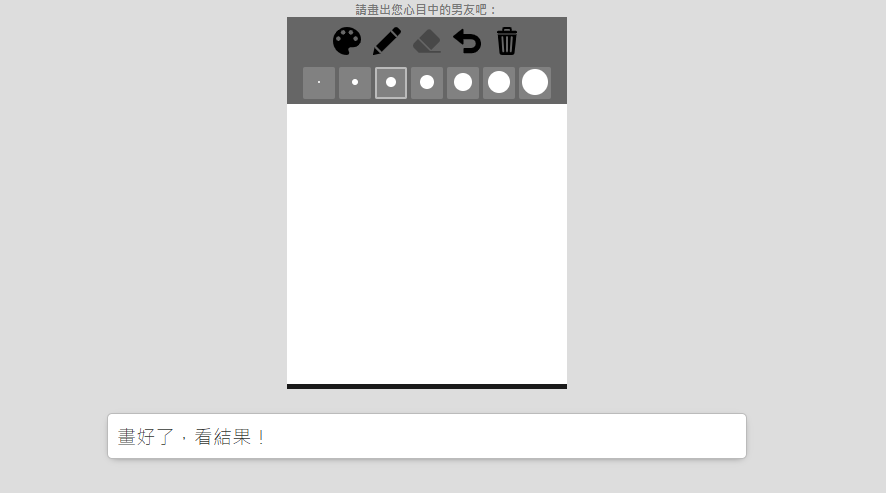Click the 請畫出您心目中的男友吧 heading text

421,10
